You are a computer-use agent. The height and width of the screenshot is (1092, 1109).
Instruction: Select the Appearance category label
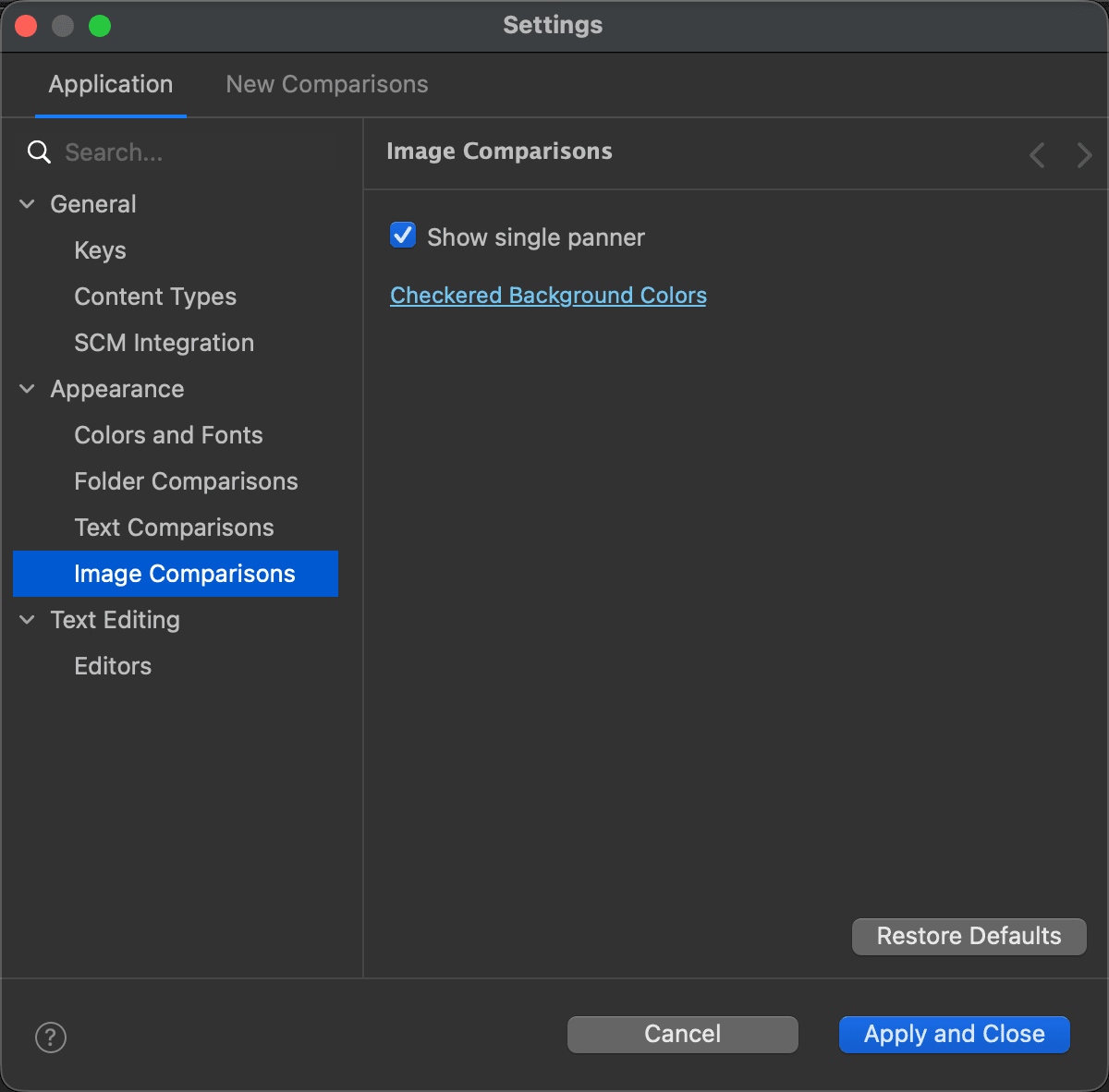117,389
